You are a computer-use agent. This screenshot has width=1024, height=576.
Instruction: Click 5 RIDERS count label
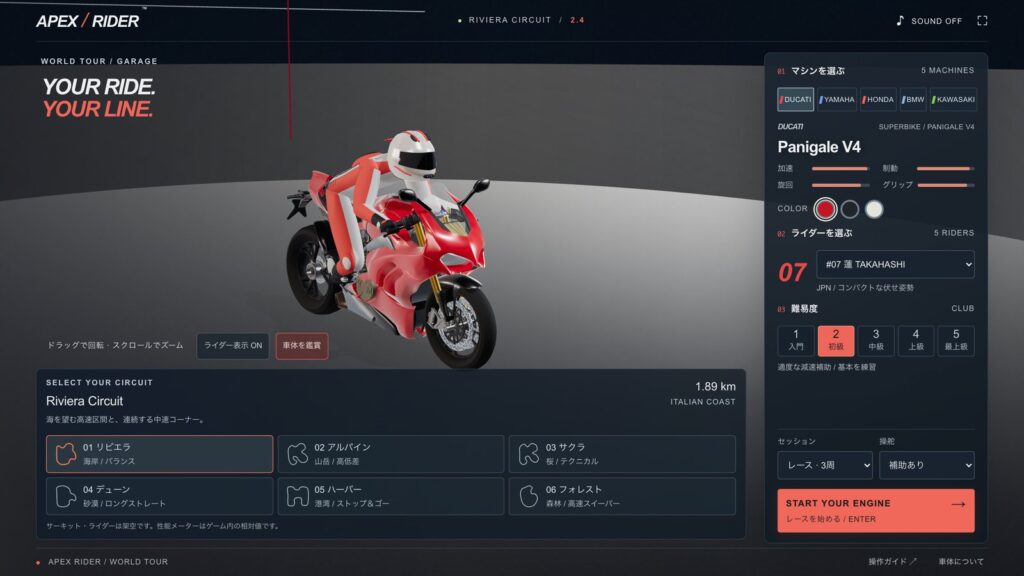[x=953, y=233]
